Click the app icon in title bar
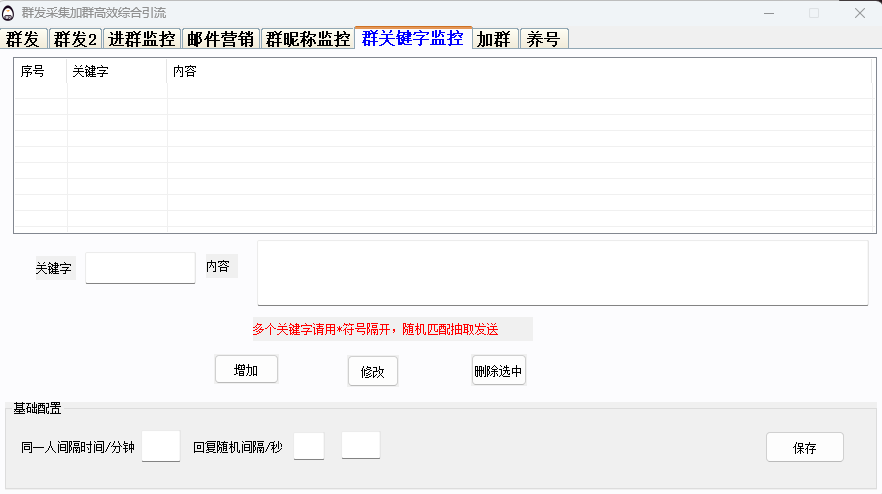Image resolution: width=882 pixels, height=494 pixels. click(x=9, y=13)
